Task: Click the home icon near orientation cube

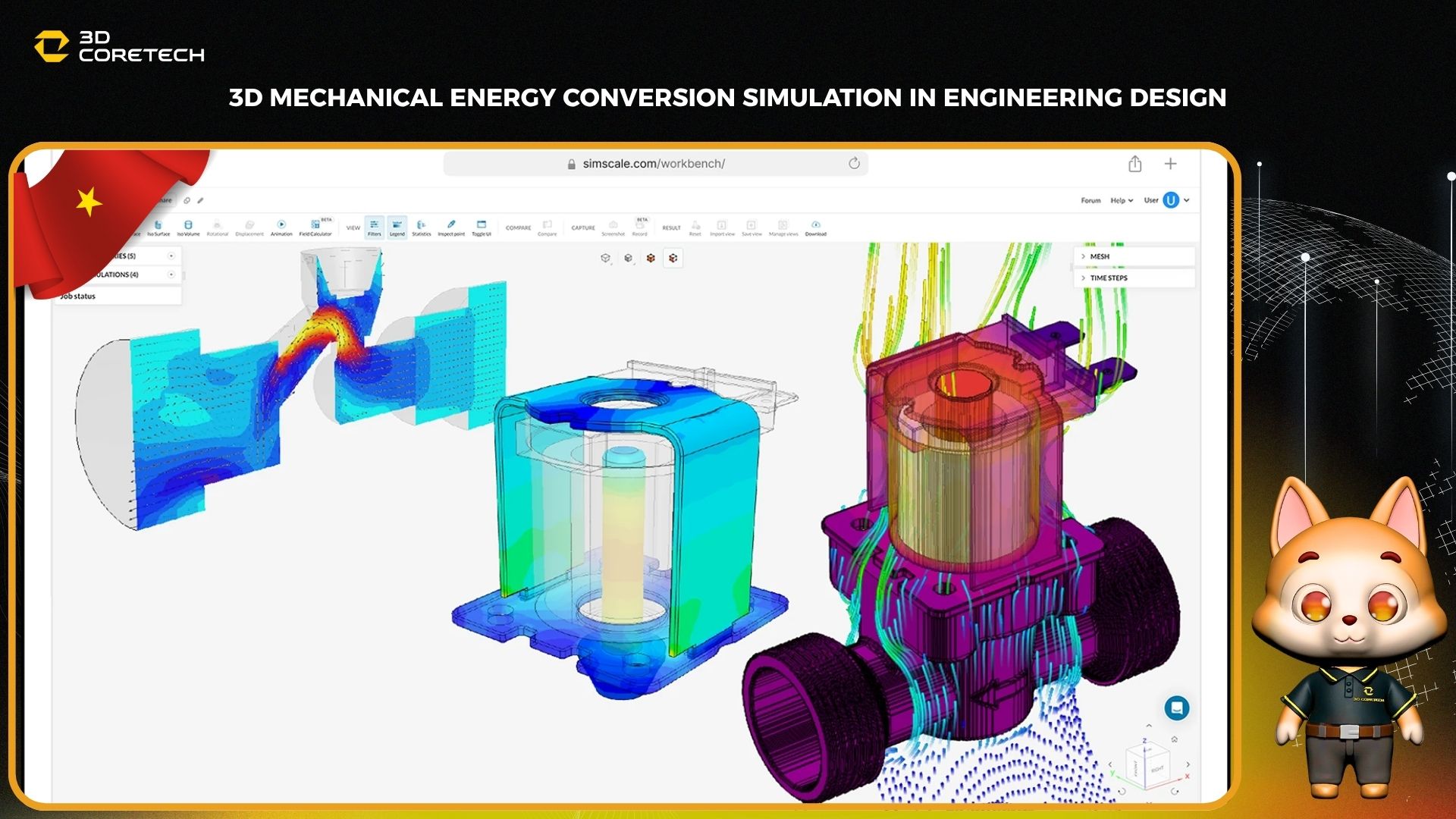Action: tap(1174, 739)
